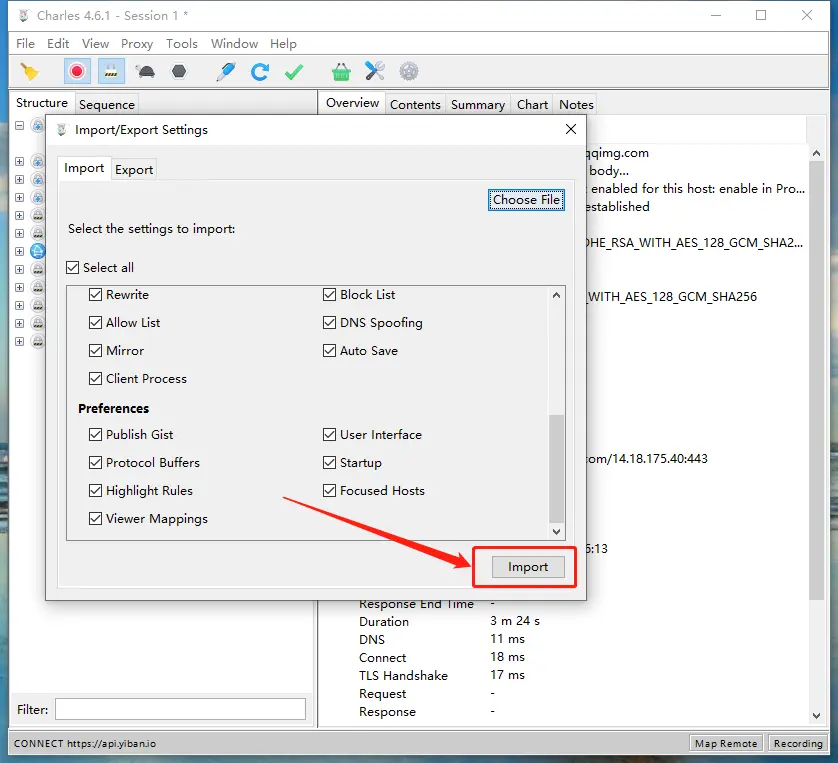
Task: Open the Edit menu
Action: [58, 43]
